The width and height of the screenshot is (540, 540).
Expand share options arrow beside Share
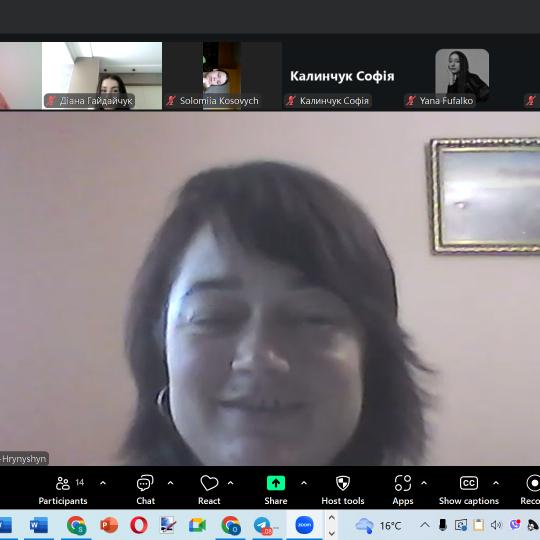(x=304, y=483)
